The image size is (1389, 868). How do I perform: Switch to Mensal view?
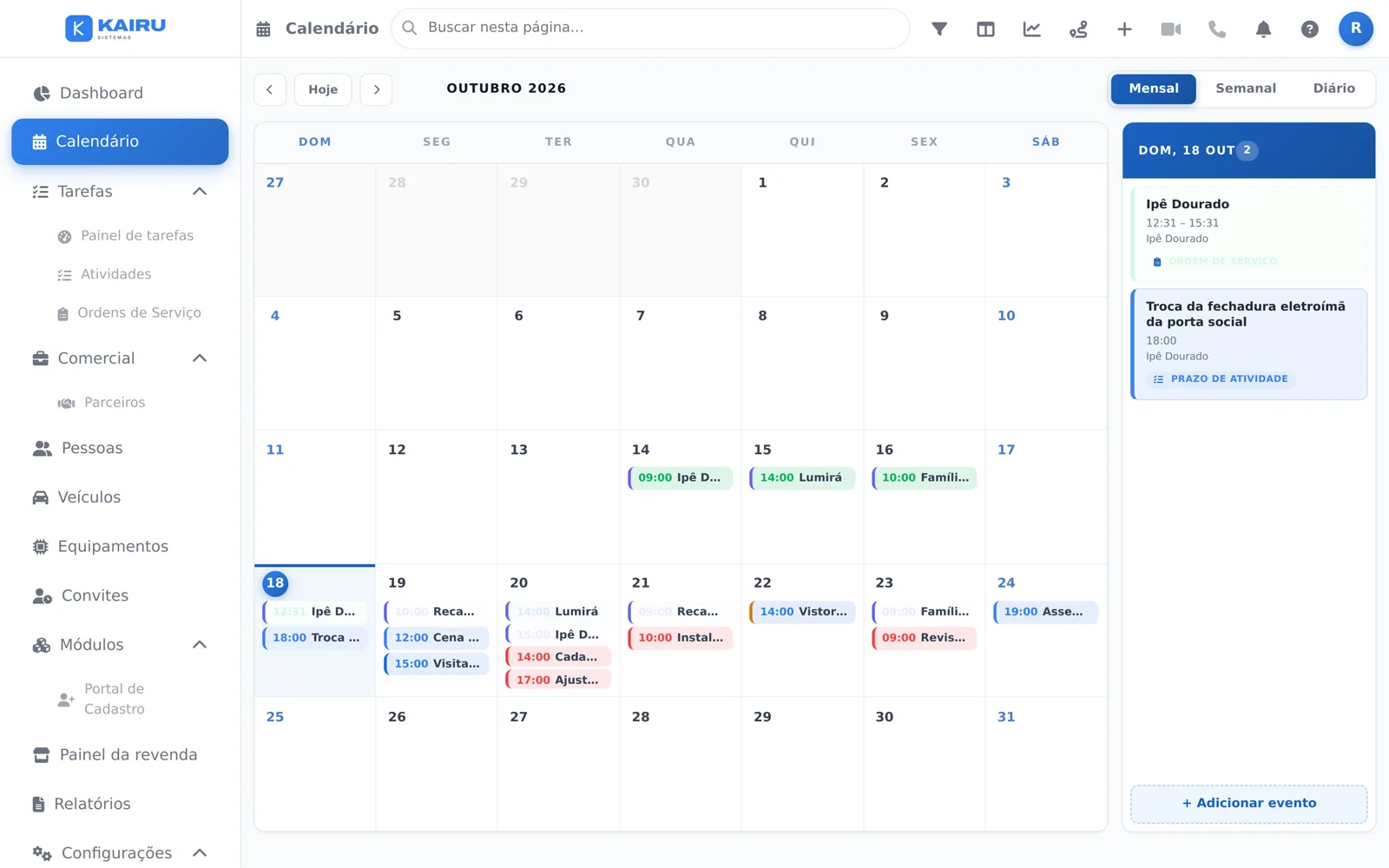1154,89
